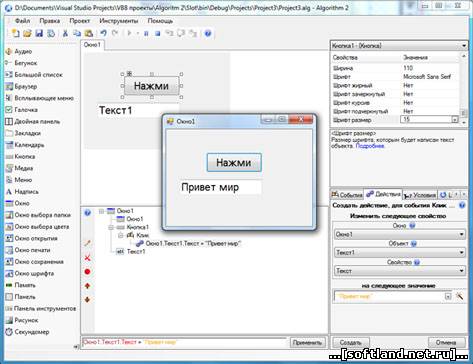Screen dimensions: 473x364
Task: Click the Save icon in the toolbar
Action: click(39, 33)
